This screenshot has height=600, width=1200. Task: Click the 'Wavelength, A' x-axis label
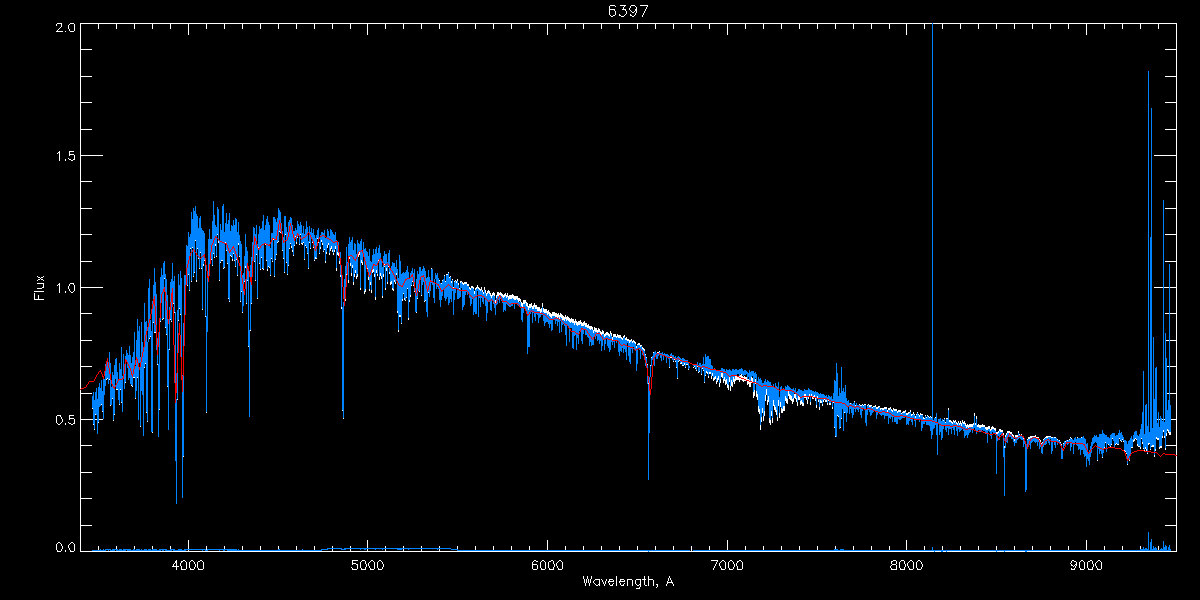coord(627,582)
